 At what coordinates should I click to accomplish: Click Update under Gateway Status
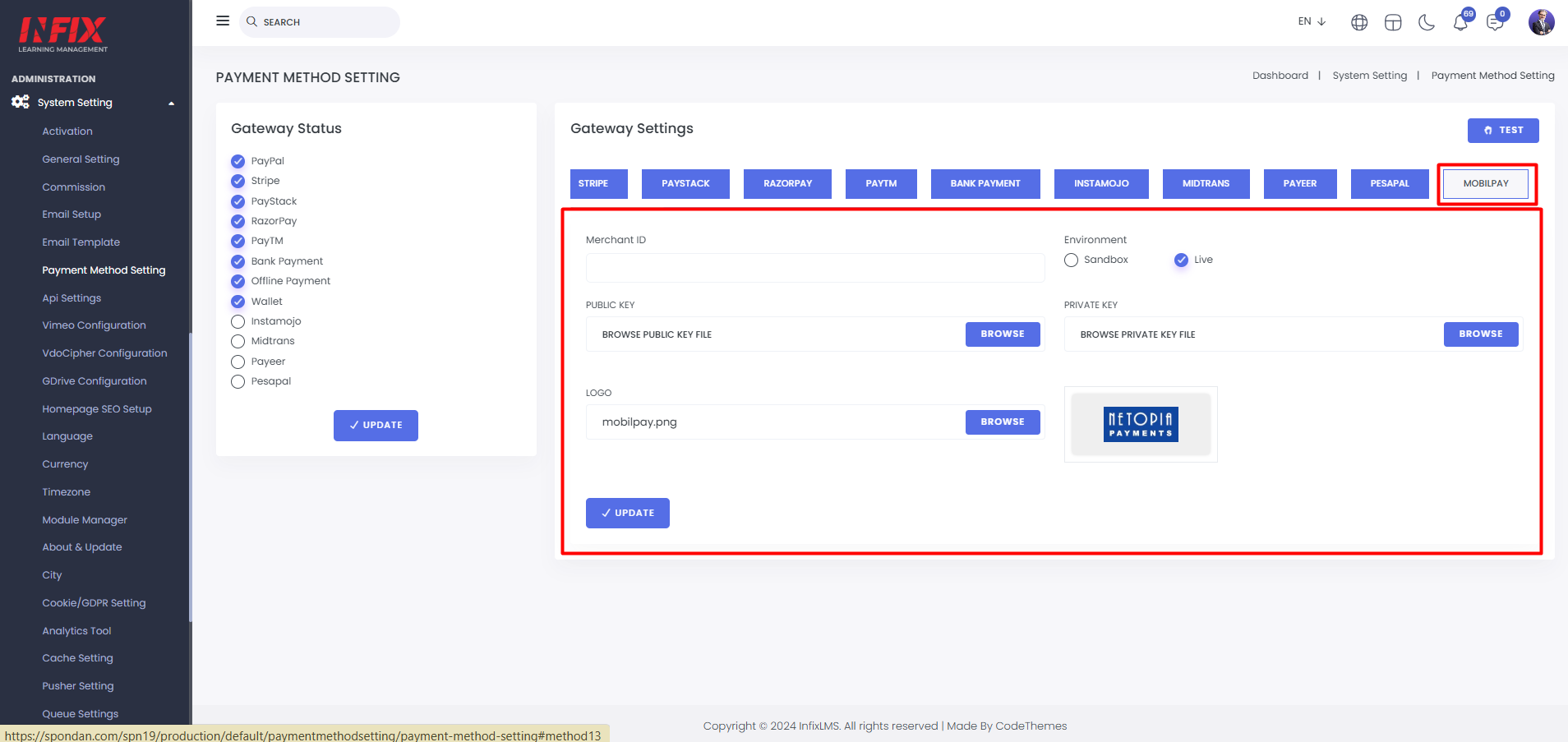[376, 426]
